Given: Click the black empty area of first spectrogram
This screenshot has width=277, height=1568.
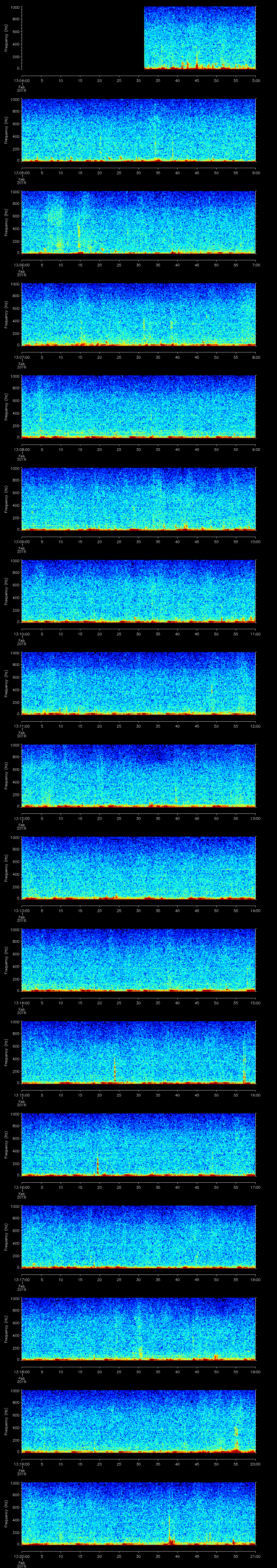Looking at the screenshot, I should tap(82, 38).
